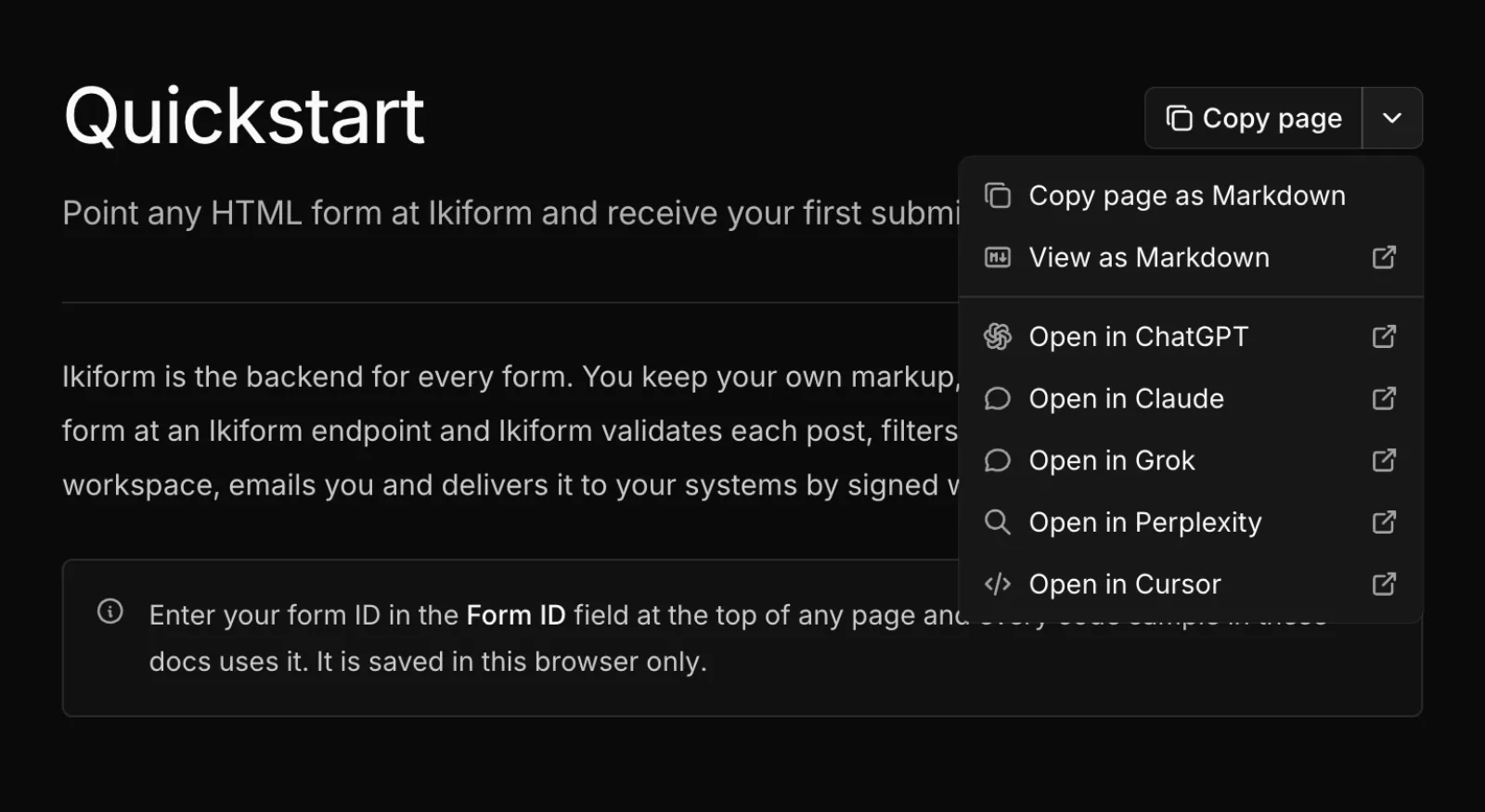Pick Open in Grok
Screen dimensions: 1485x812
1191,460
